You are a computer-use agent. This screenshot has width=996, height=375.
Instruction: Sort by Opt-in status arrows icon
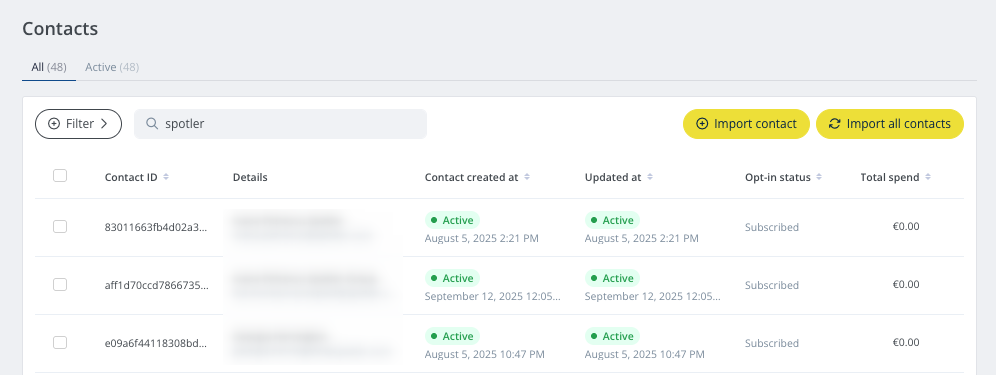[819, 177]
